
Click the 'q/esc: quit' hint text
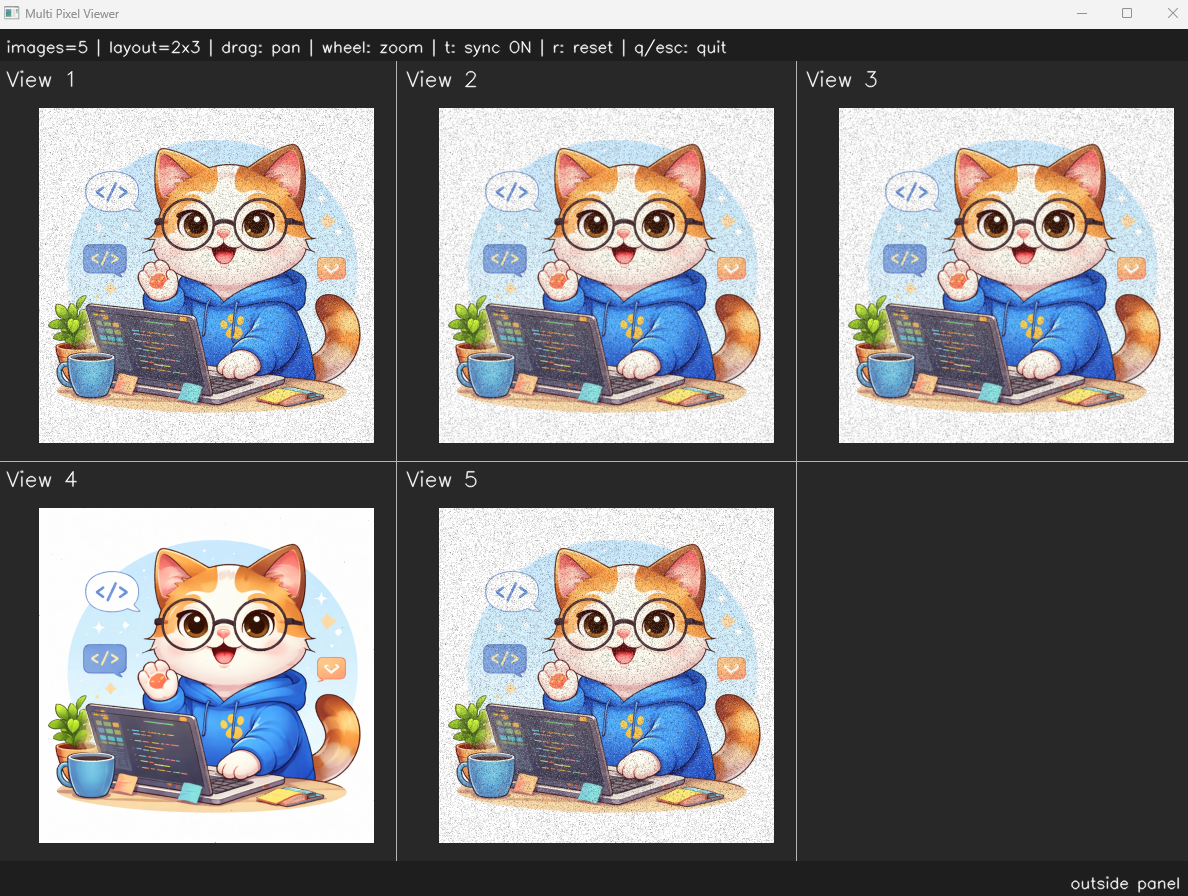pyautogui.click(x=680, y=48)
